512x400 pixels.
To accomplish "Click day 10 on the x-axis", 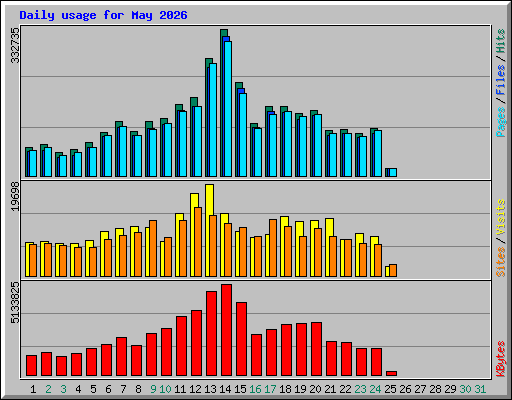I will point(165,389).
